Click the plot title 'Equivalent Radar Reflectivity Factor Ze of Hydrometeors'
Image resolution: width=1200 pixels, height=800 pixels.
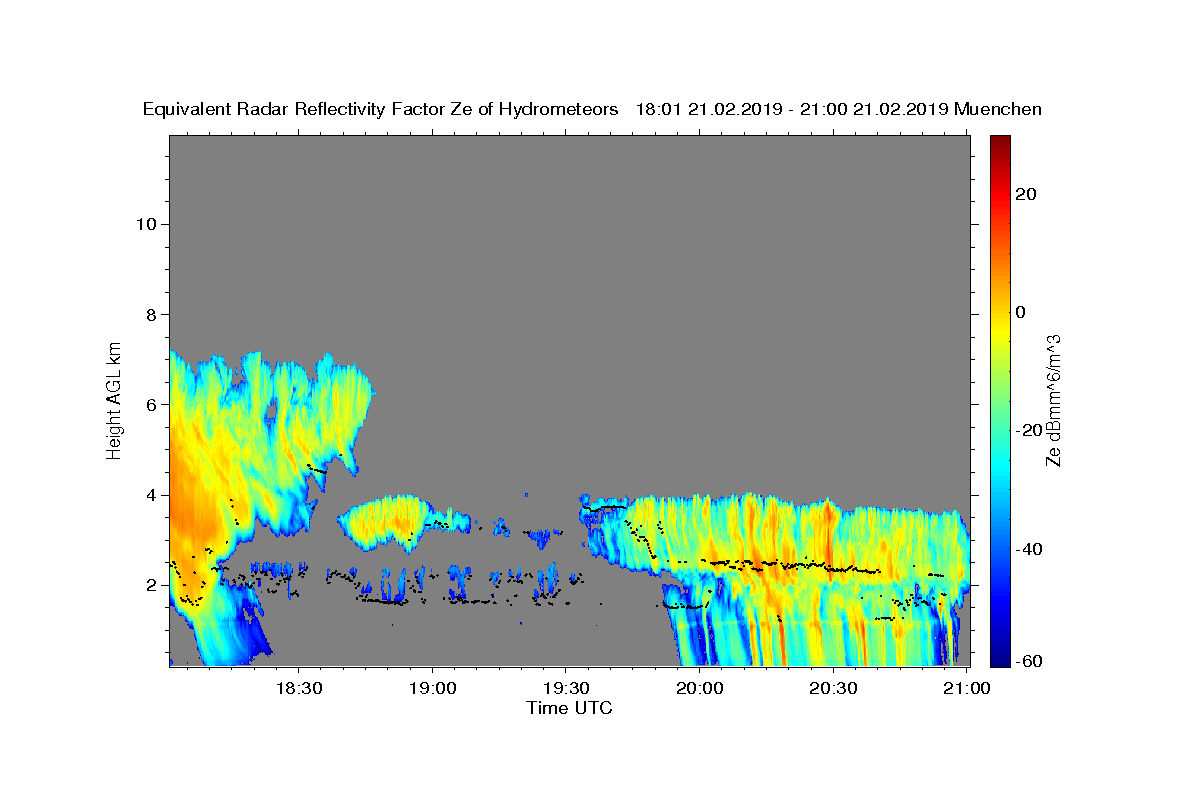pyautogui.click(x=380, y=109)
